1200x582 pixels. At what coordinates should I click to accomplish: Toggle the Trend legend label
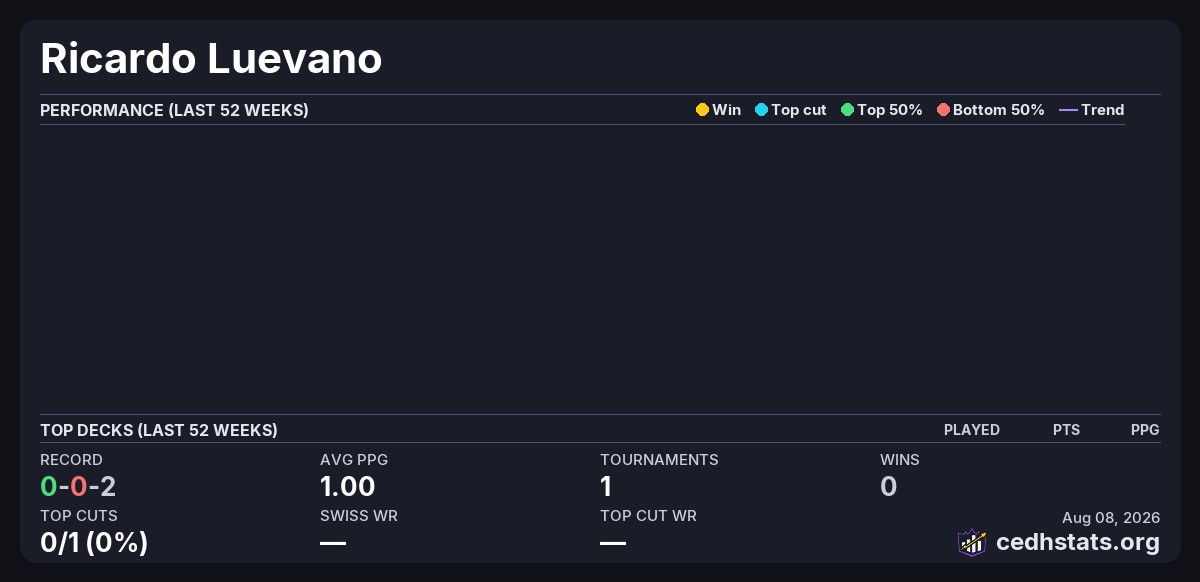coord(1103,110)
